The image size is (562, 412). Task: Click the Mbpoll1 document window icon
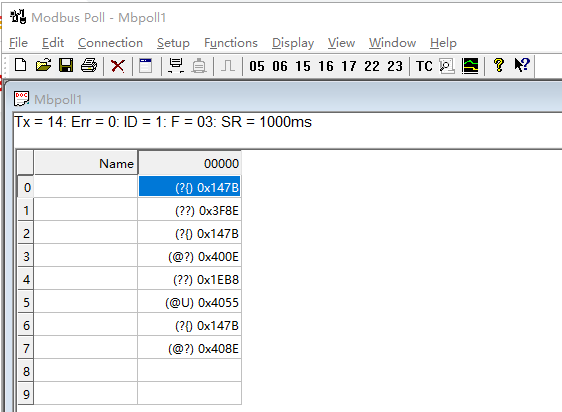click(x=21, y=99)
